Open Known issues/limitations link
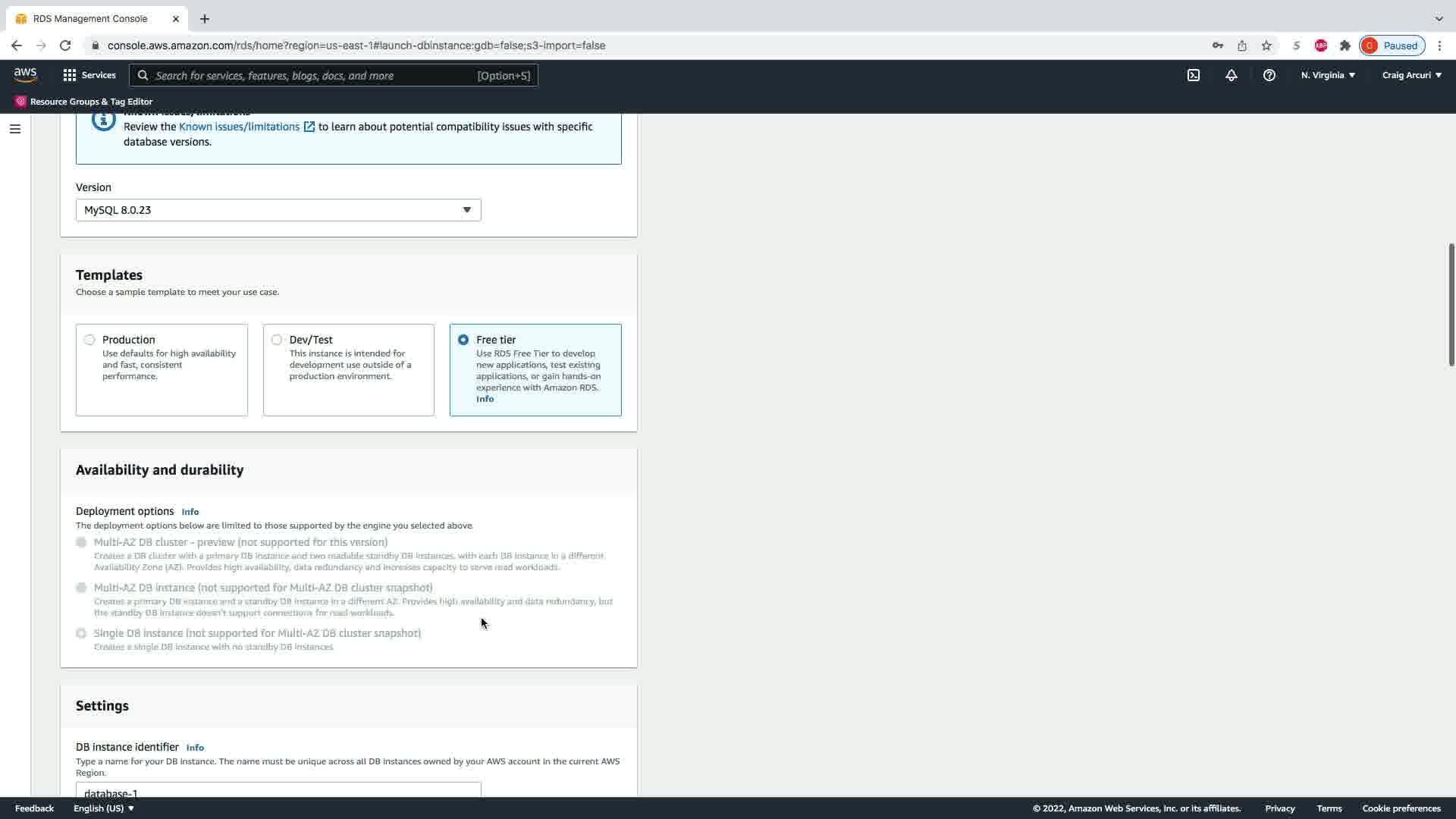 [x=240, y=127]
